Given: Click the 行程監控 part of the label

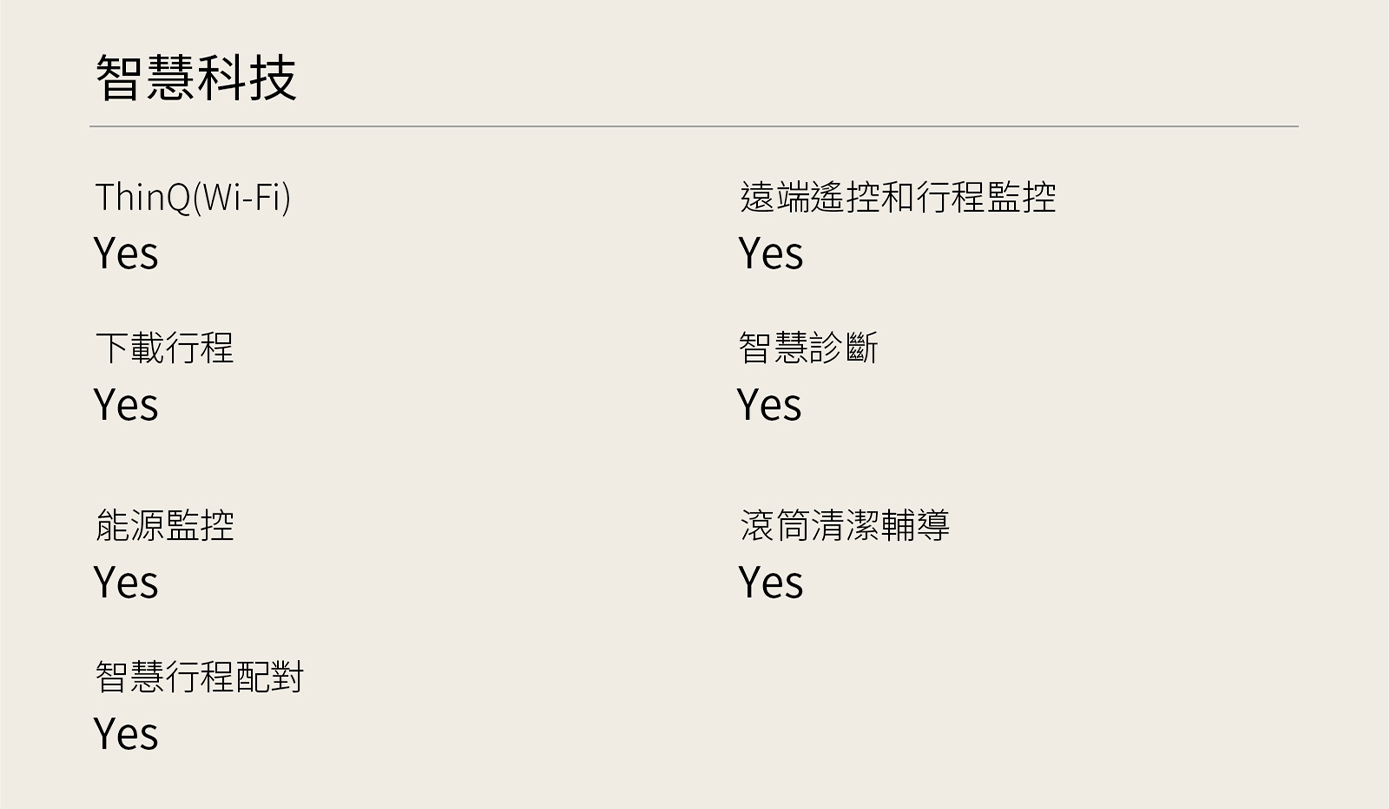Looking at the screenshot, I should tap(986, 197).
